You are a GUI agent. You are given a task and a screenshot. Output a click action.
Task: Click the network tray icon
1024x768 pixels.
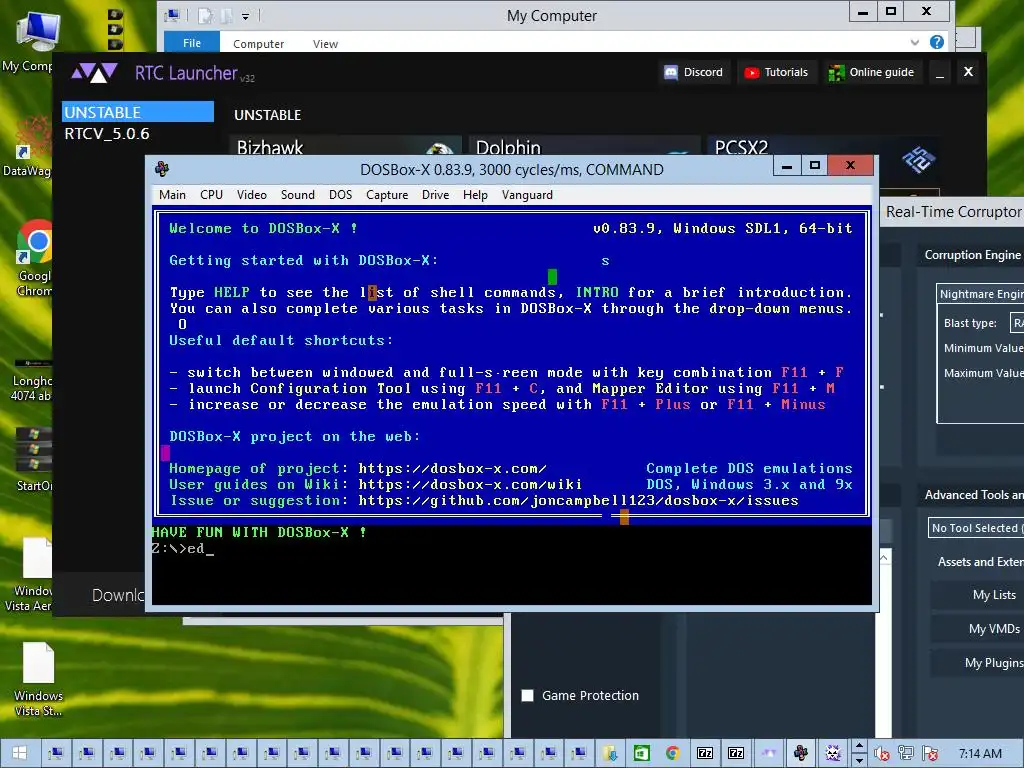pos(906,754)
